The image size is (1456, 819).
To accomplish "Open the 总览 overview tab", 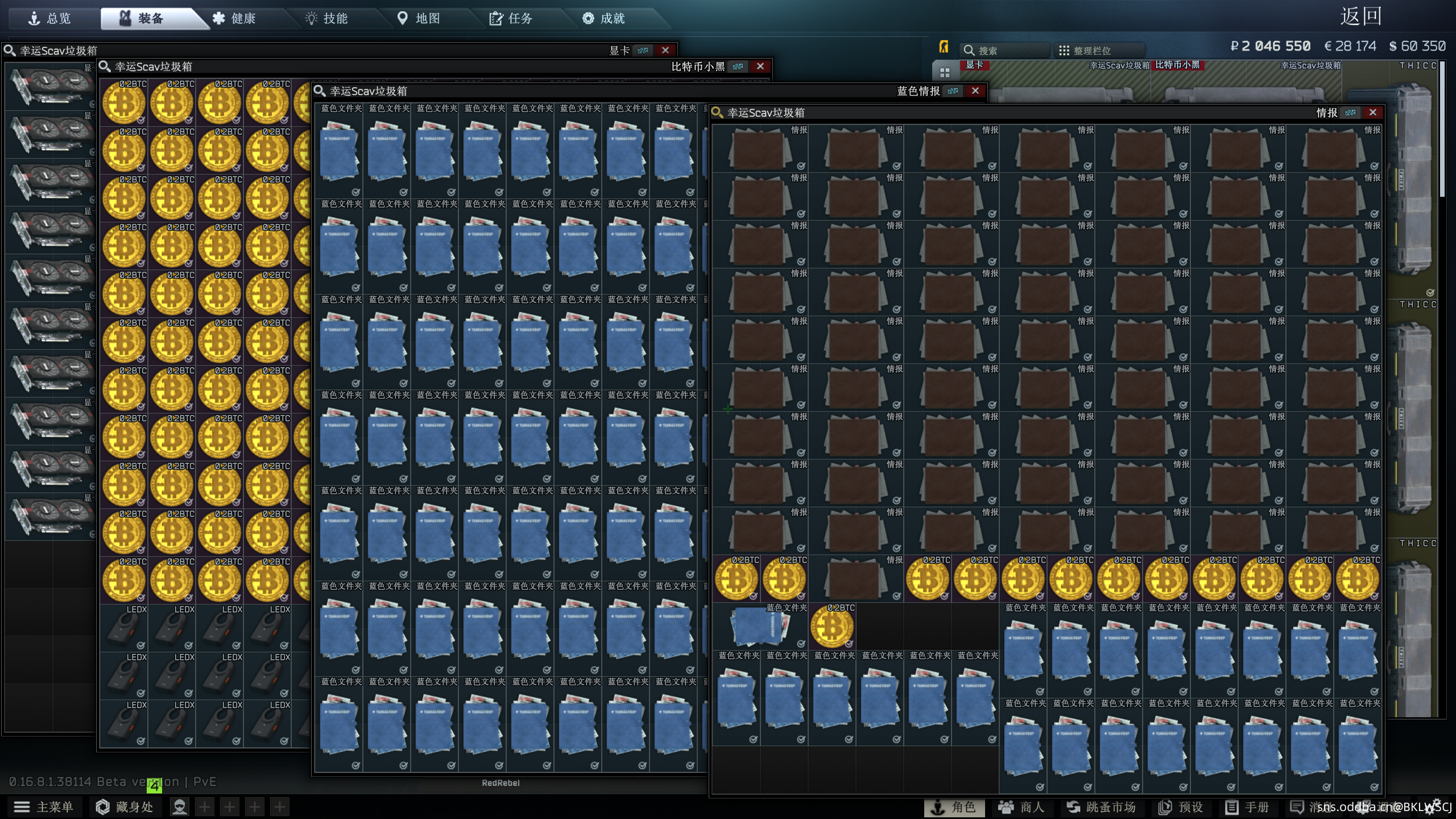I will (x=50, y=18).
